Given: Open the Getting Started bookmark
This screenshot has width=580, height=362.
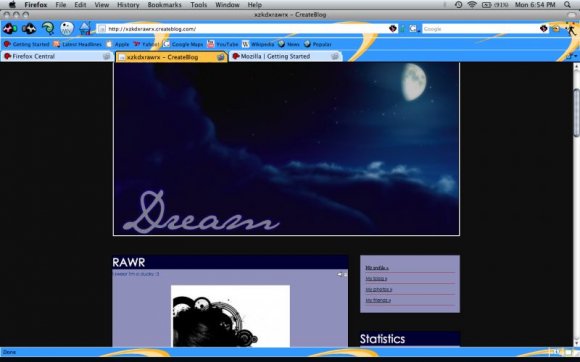Looking at the screenshot, I should pos(26,44).
